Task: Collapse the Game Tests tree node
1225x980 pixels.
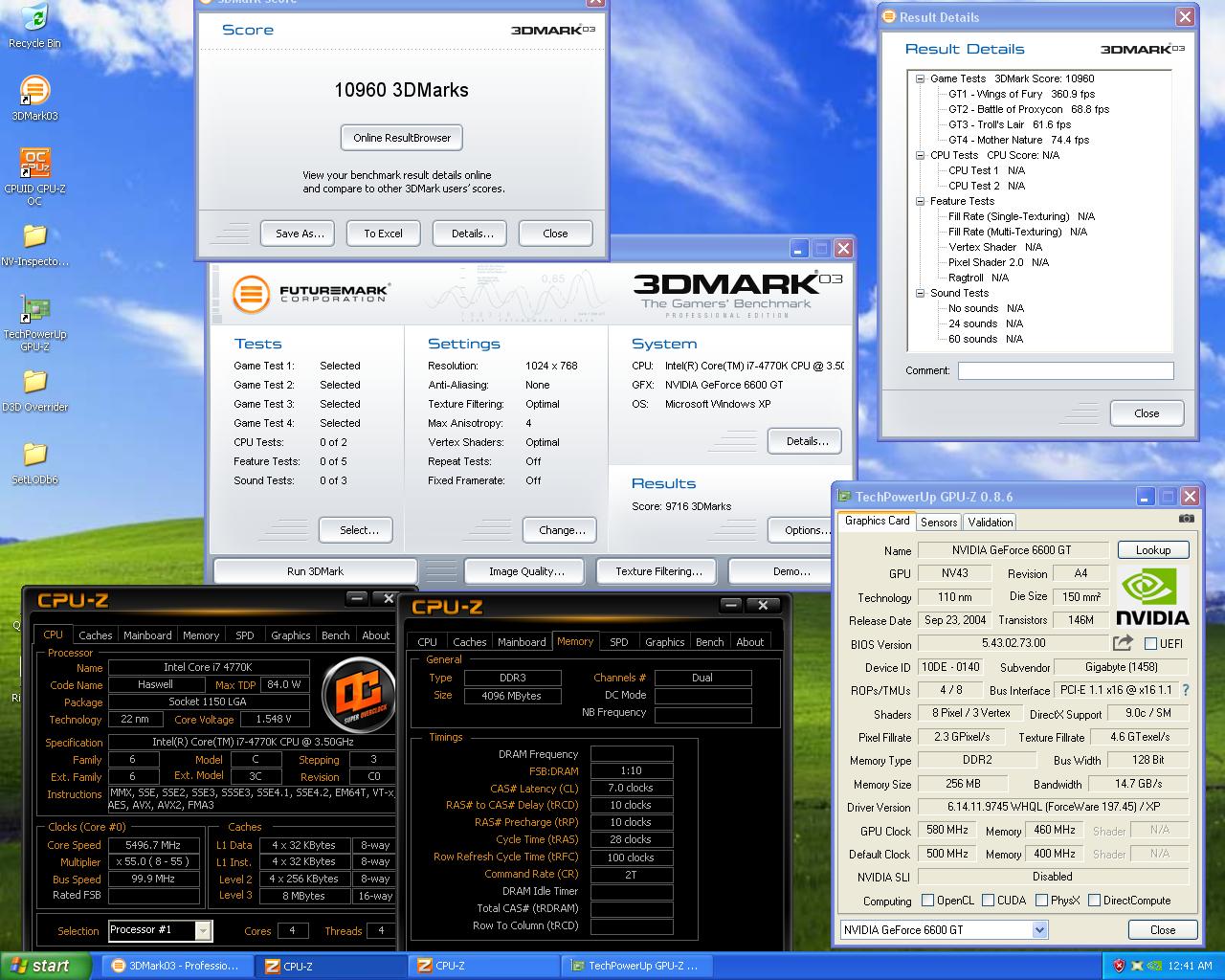Action: [920, 78]
